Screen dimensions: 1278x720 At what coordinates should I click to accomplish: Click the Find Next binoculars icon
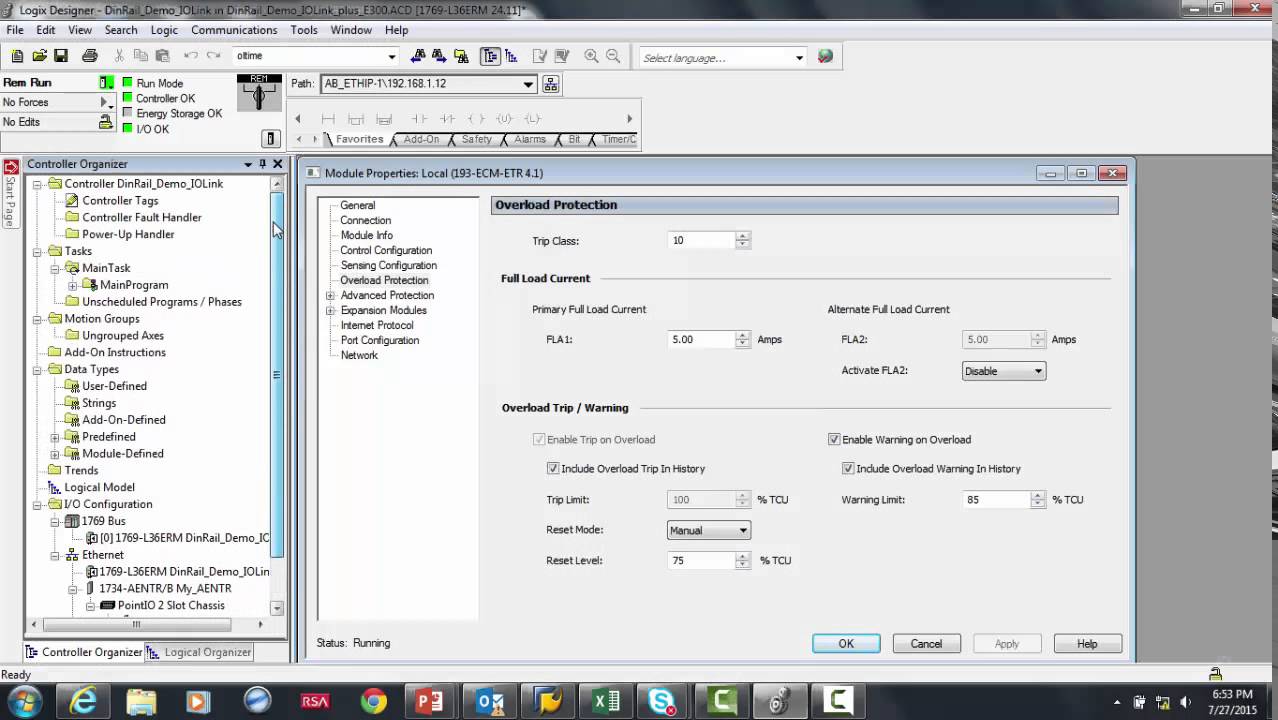pos(439,57)
